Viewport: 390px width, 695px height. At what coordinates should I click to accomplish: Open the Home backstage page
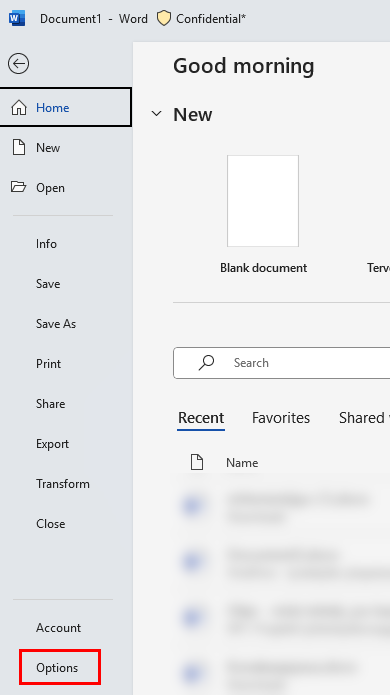(x=66, y=107)
